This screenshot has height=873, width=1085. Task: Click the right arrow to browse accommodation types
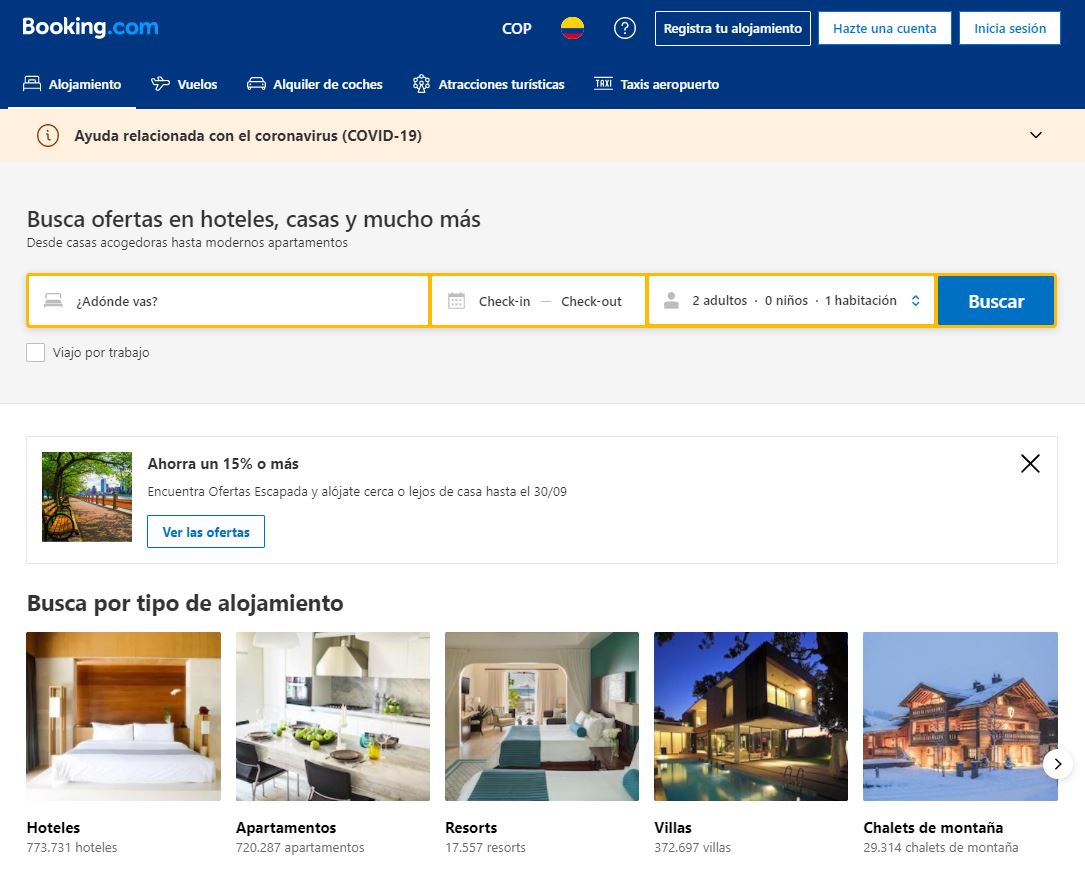1057,763
